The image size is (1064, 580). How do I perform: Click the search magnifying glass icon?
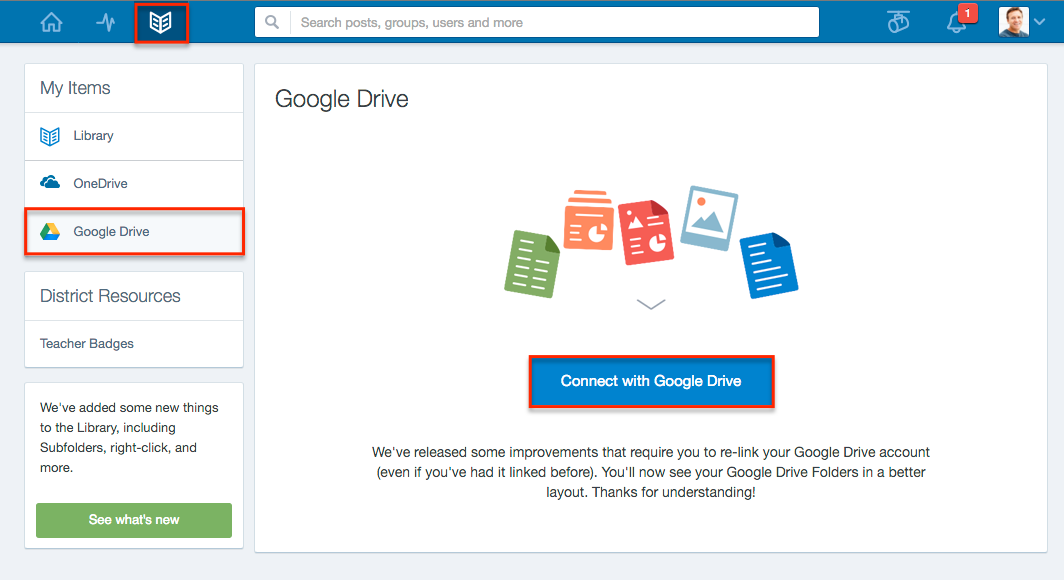(x=271, y=21)
